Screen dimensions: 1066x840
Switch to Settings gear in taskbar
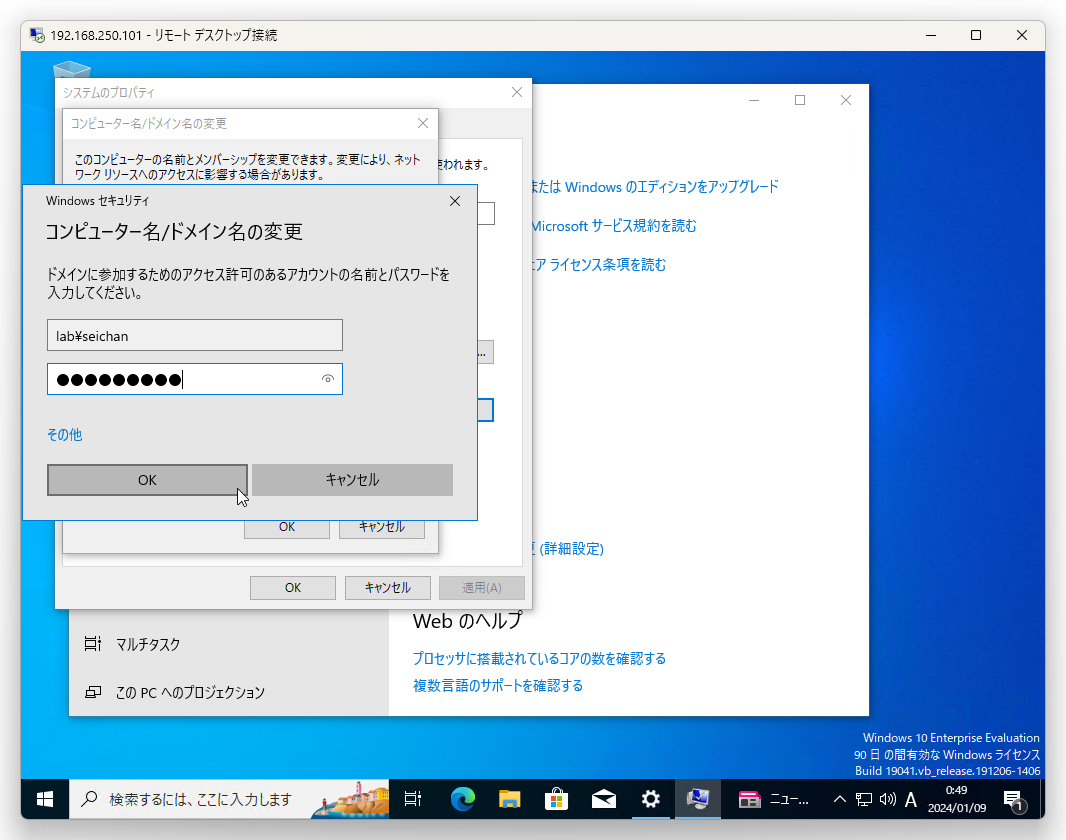point(651,799)
